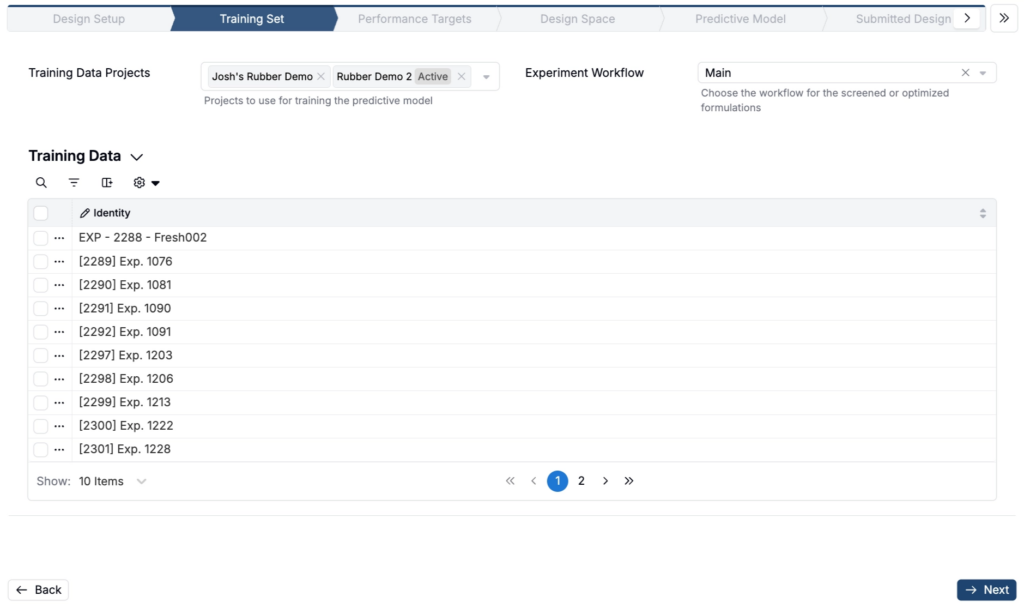Toggle the select-all checkbox in header
This screenshot has height=608, width=1024.
pyautogui.click(x=40, y=213)
